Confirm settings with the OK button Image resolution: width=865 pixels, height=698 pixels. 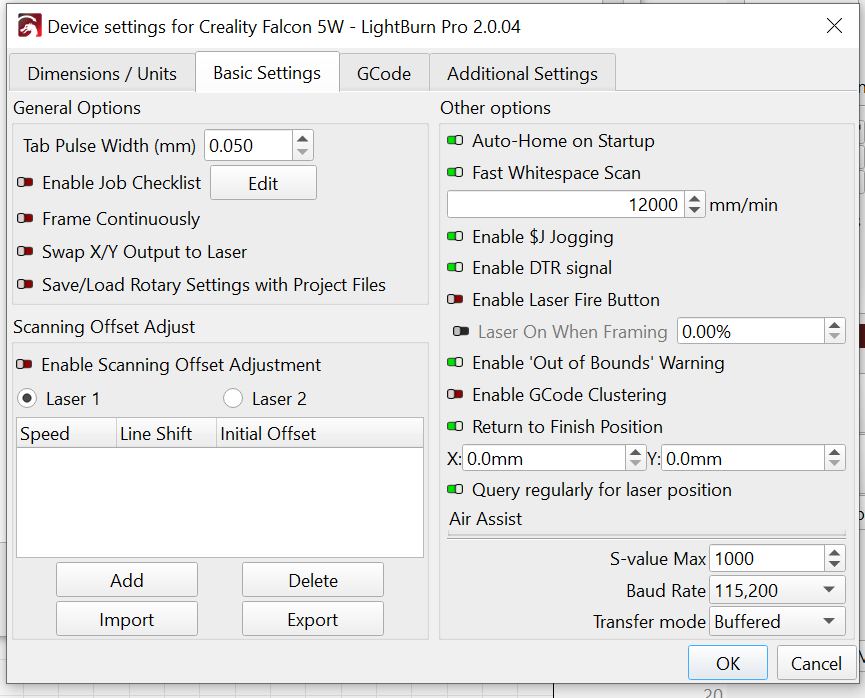click(728, 663)
